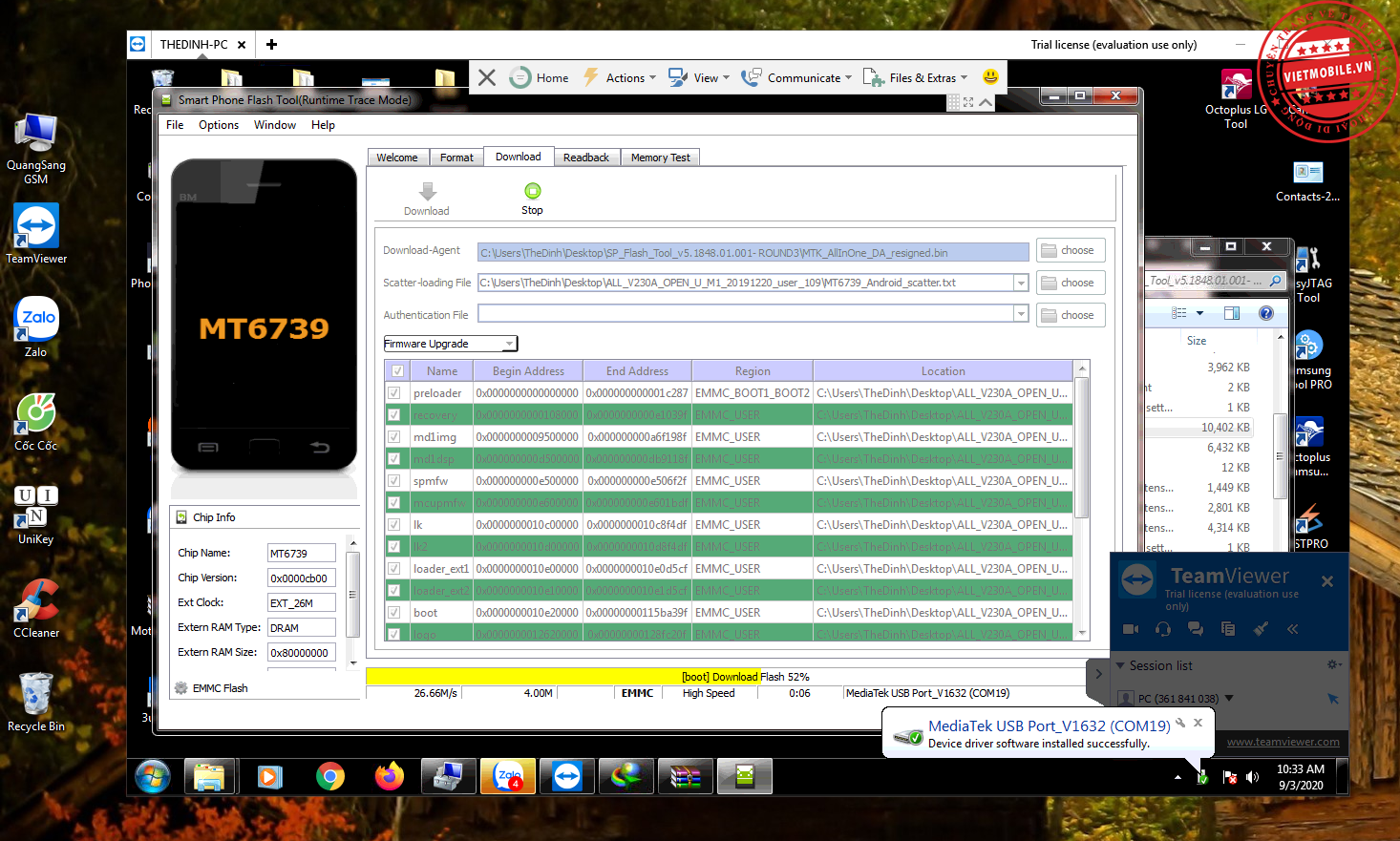Viewport: 1400px width, 841px height.
Task: Collapse the TeamViewer toolbar with the up chevron
Action: (x=986, y=102)
